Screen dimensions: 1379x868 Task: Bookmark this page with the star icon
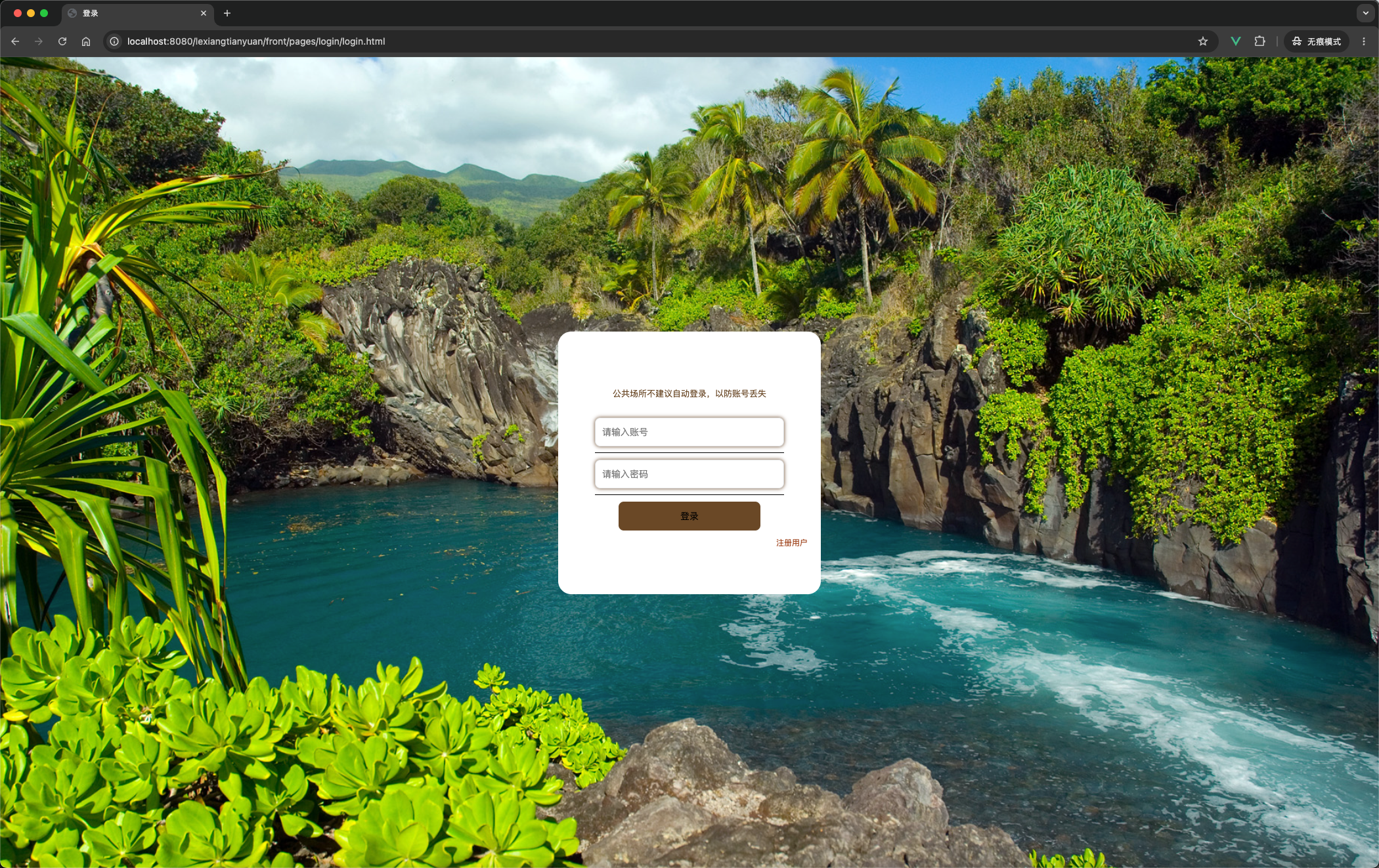(1203, 41)
